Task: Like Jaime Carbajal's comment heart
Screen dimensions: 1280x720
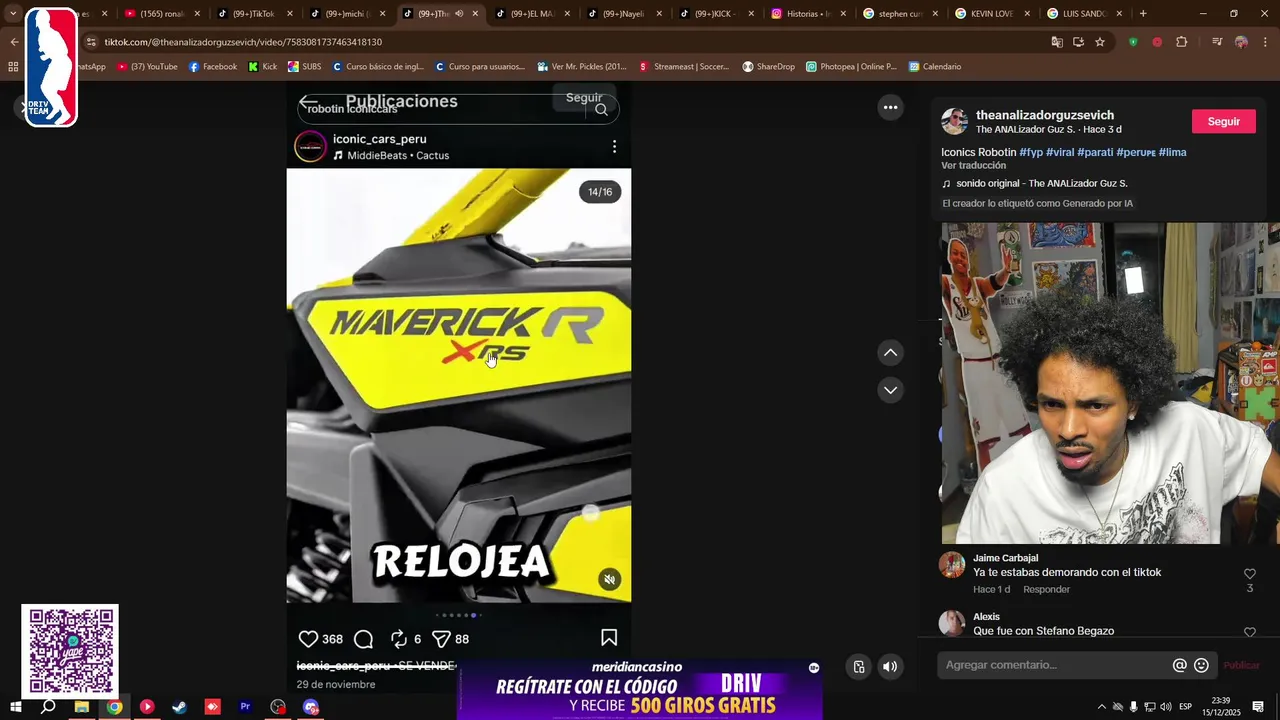Action: (1249, 574)
